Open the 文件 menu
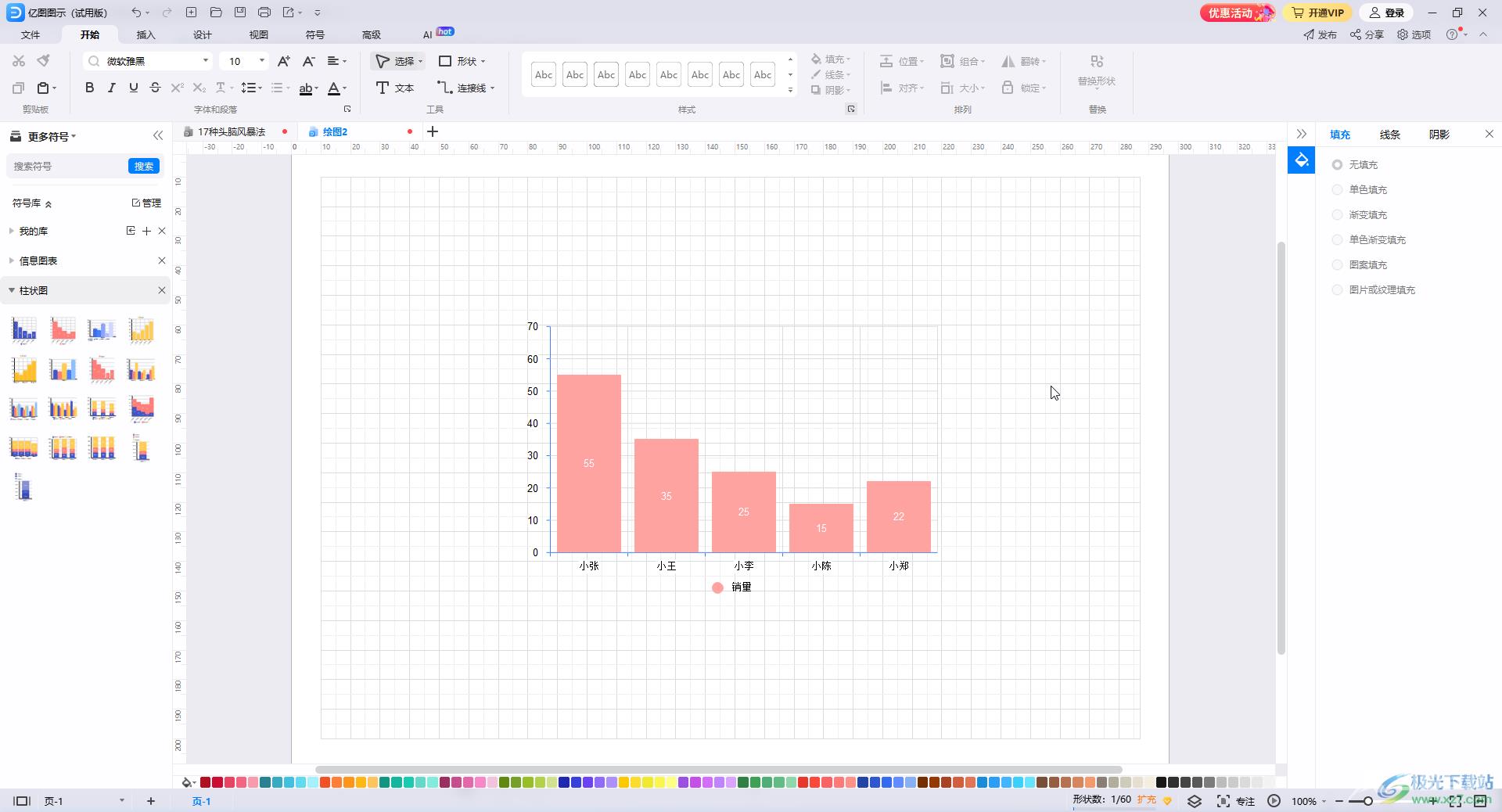 31,34
